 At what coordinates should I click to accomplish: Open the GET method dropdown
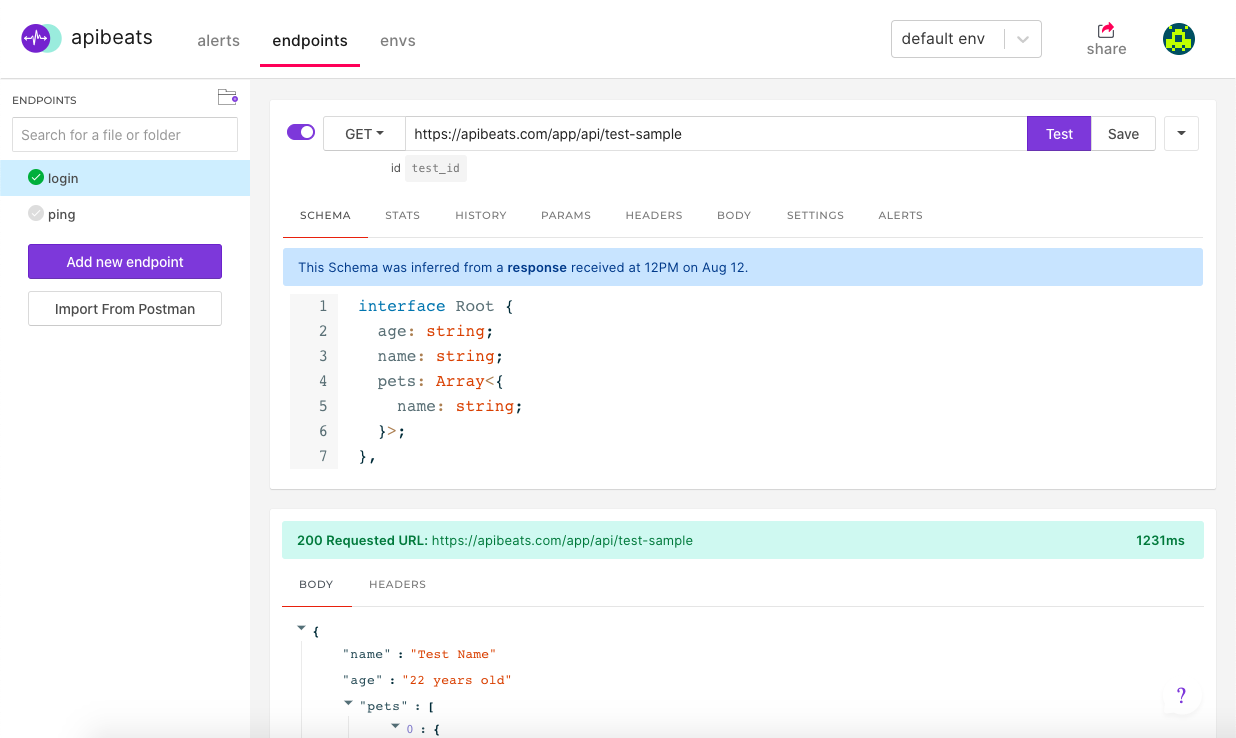364,134
